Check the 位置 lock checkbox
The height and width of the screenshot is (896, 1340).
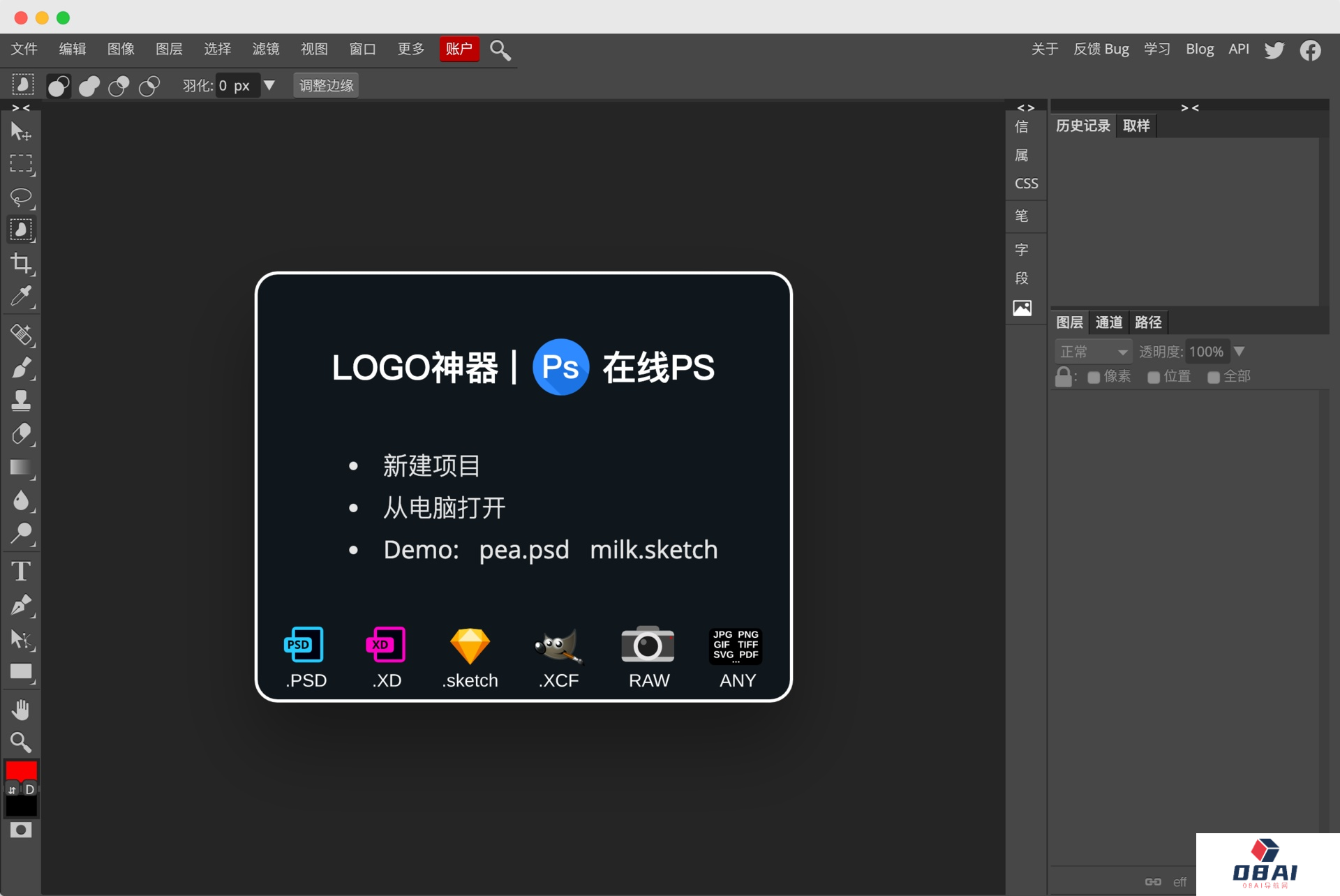1154,378
